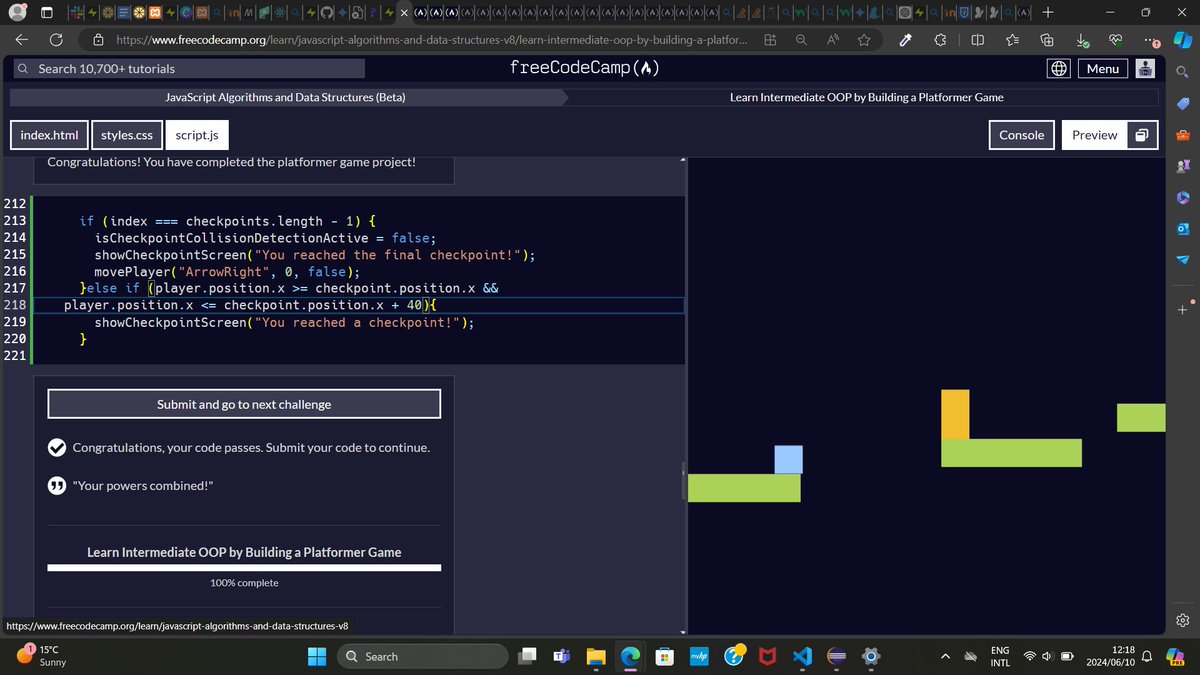This screenshot has height=675, width=1200.
Task: Open the McAfee icon on the taskbar
Action: [x=767, y=656]
